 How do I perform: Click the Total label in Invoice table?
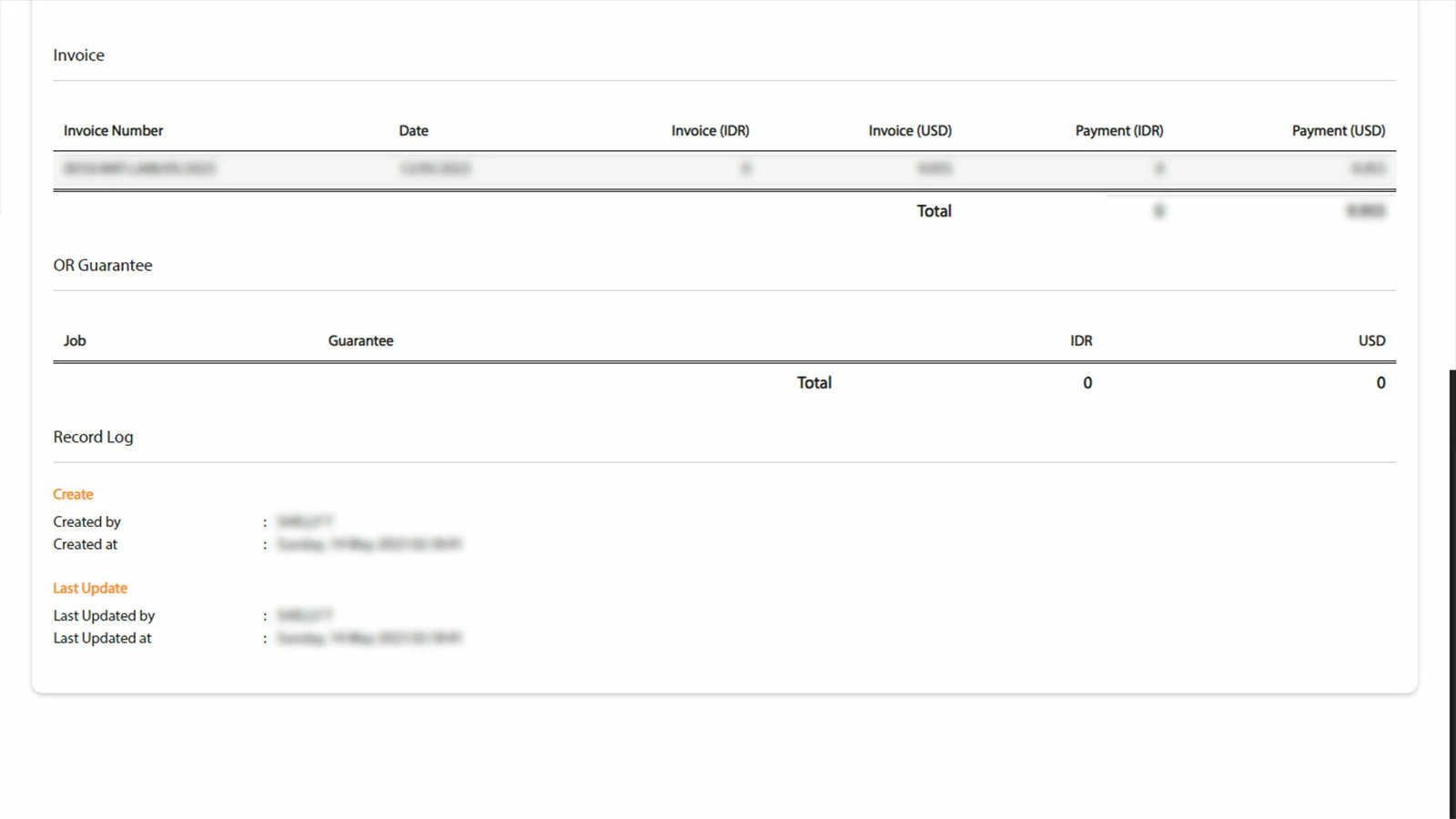coord(934,211)
